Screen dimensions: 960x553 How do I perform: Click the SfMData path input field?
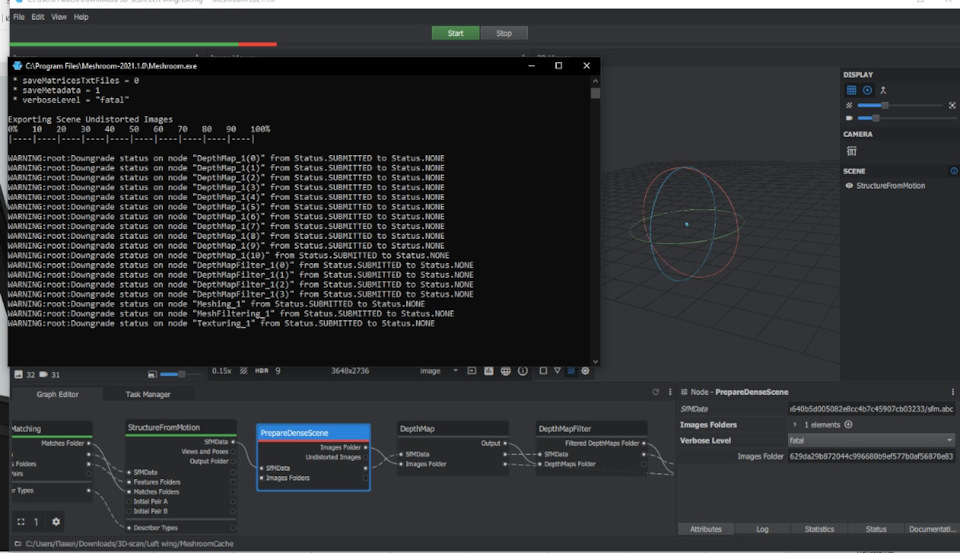[871, 408]
